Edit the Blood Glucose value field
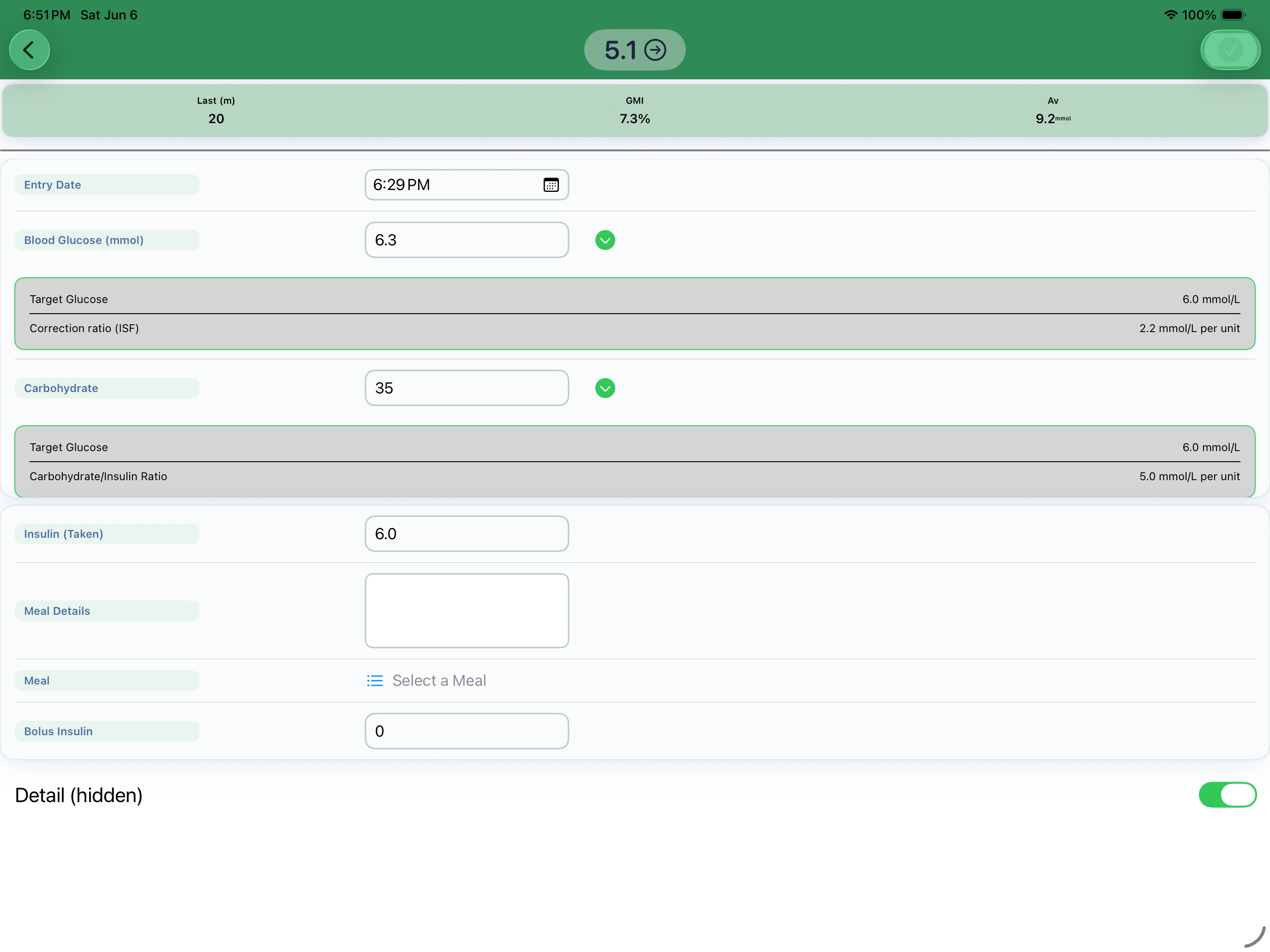 (467, 240)
